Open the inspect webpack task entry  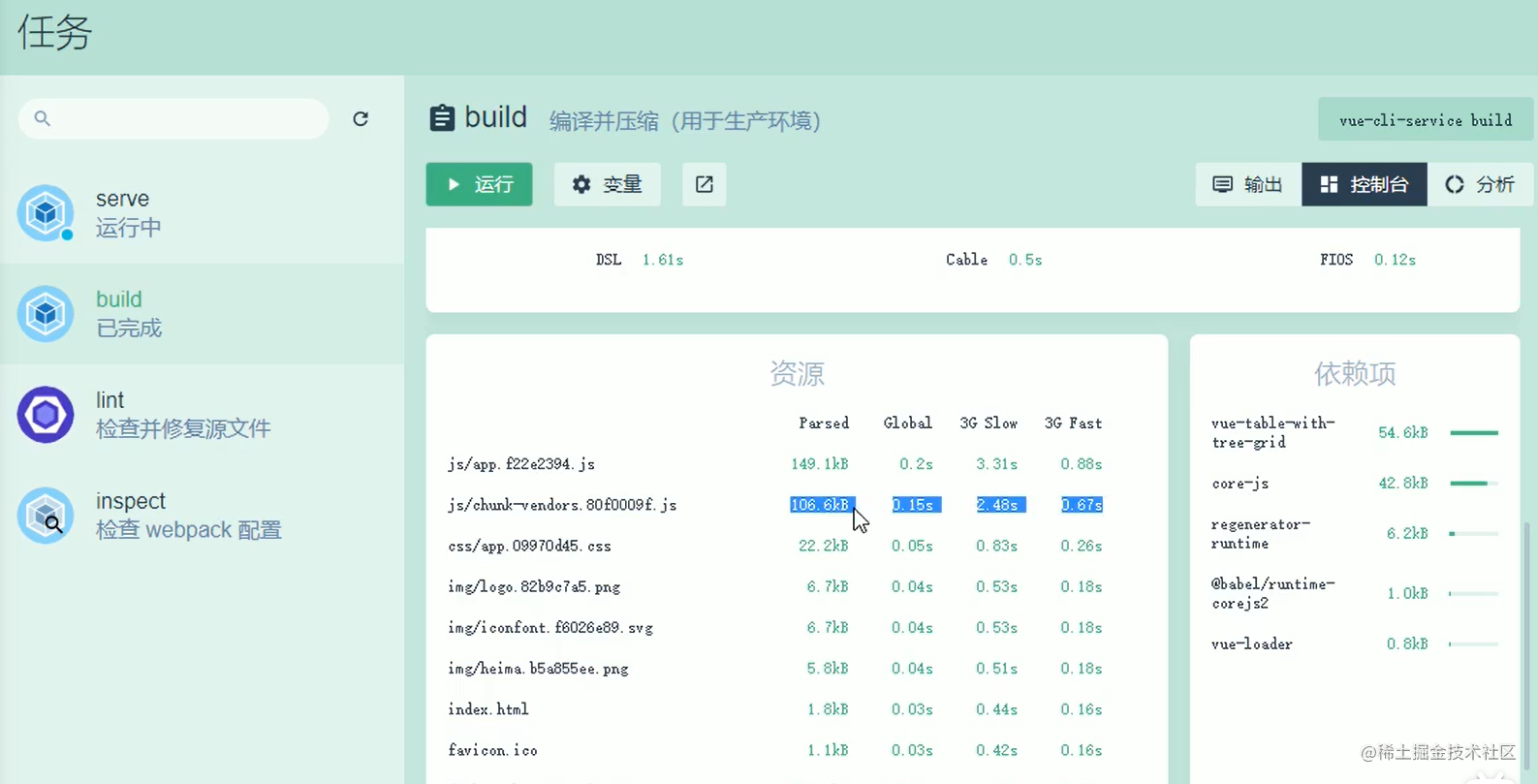203,516
